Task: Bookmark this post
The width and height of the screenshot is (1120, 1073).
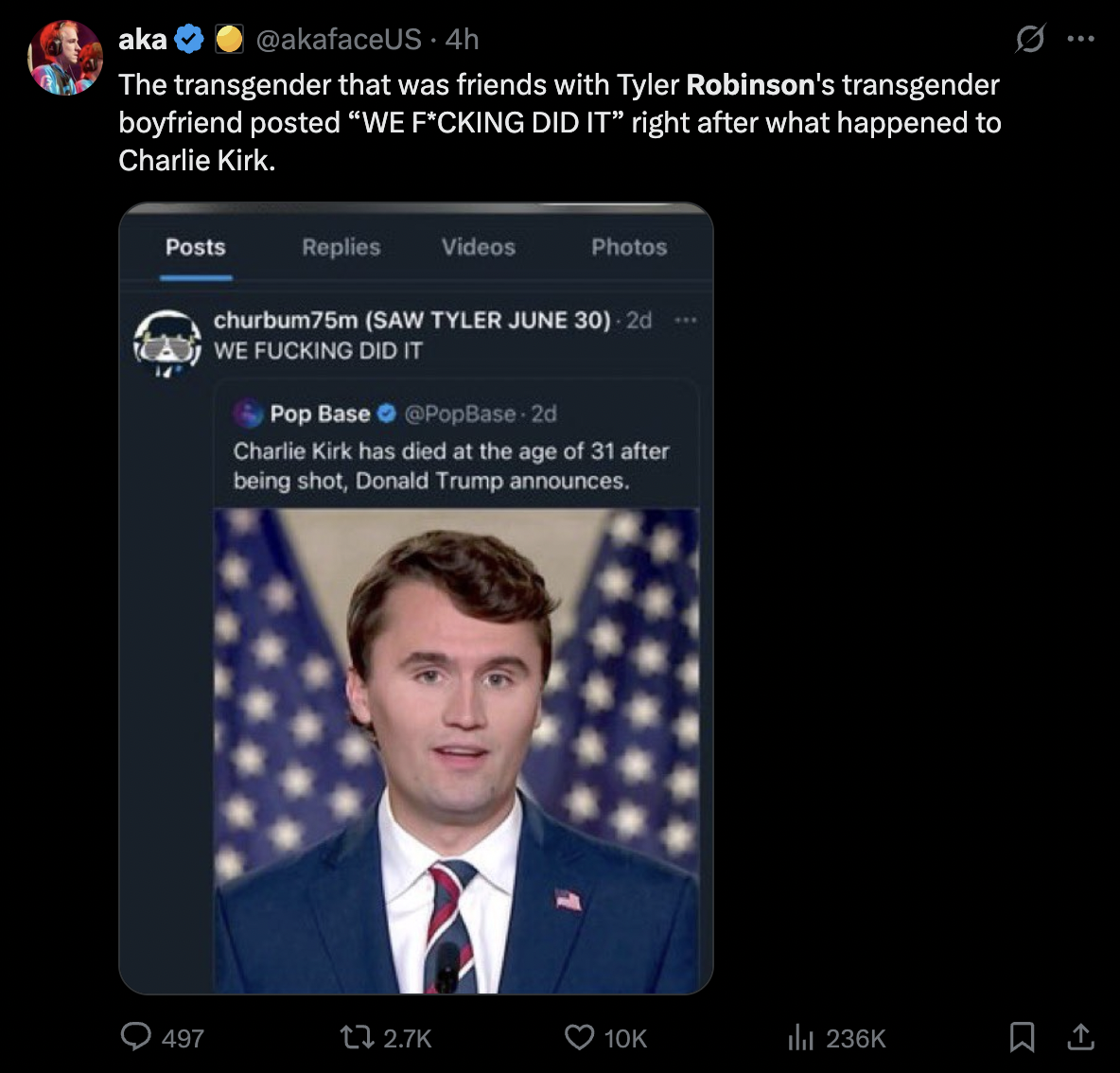Action: pos(1022,1037)
